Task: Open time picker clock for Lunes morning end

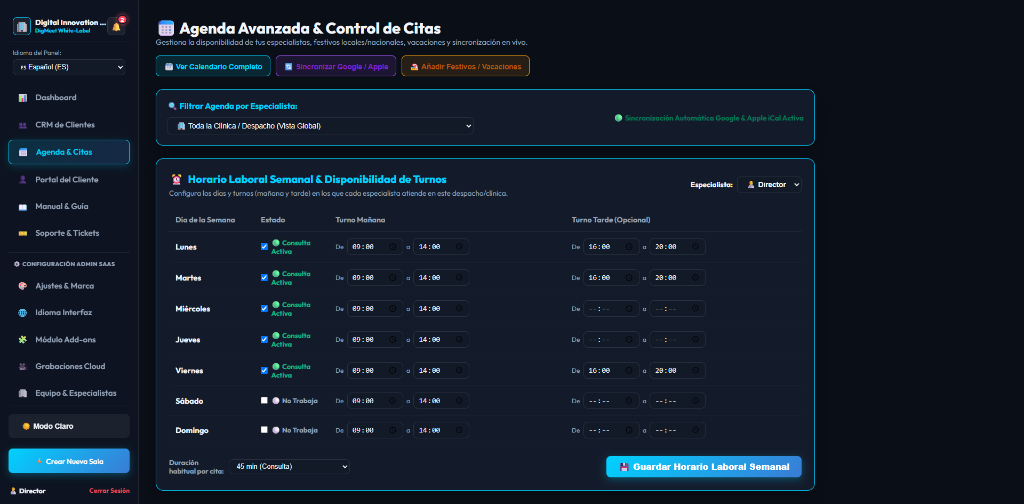Action: point(459,247)
